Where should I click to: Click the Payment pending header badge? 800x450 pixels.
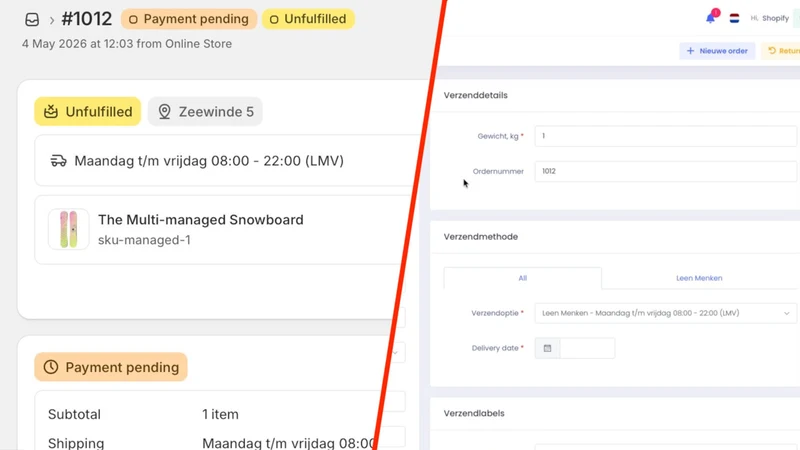189,19
